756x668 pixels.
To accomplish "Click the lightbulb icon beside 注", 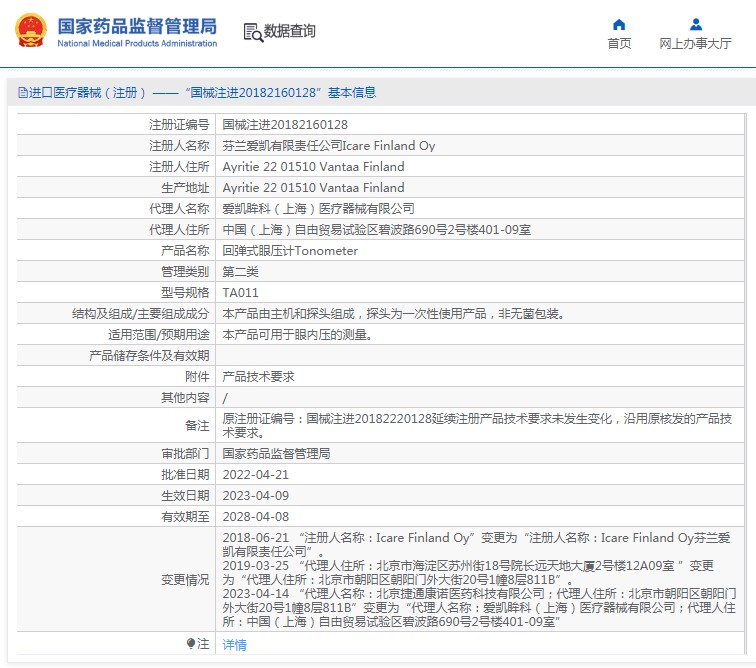I will [x=190, y=644].
